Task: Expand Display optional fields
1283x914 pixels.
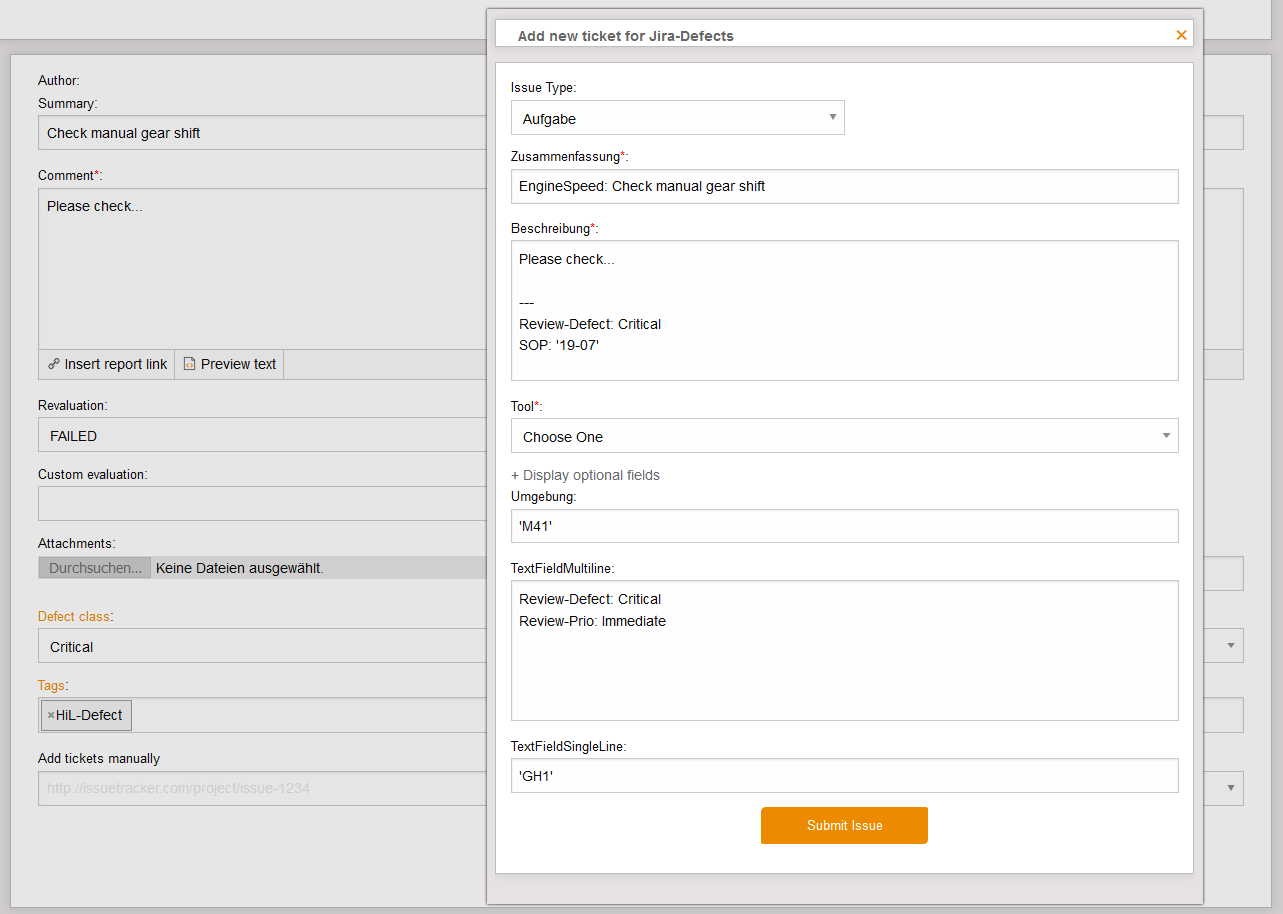Action: click(586, 475)
